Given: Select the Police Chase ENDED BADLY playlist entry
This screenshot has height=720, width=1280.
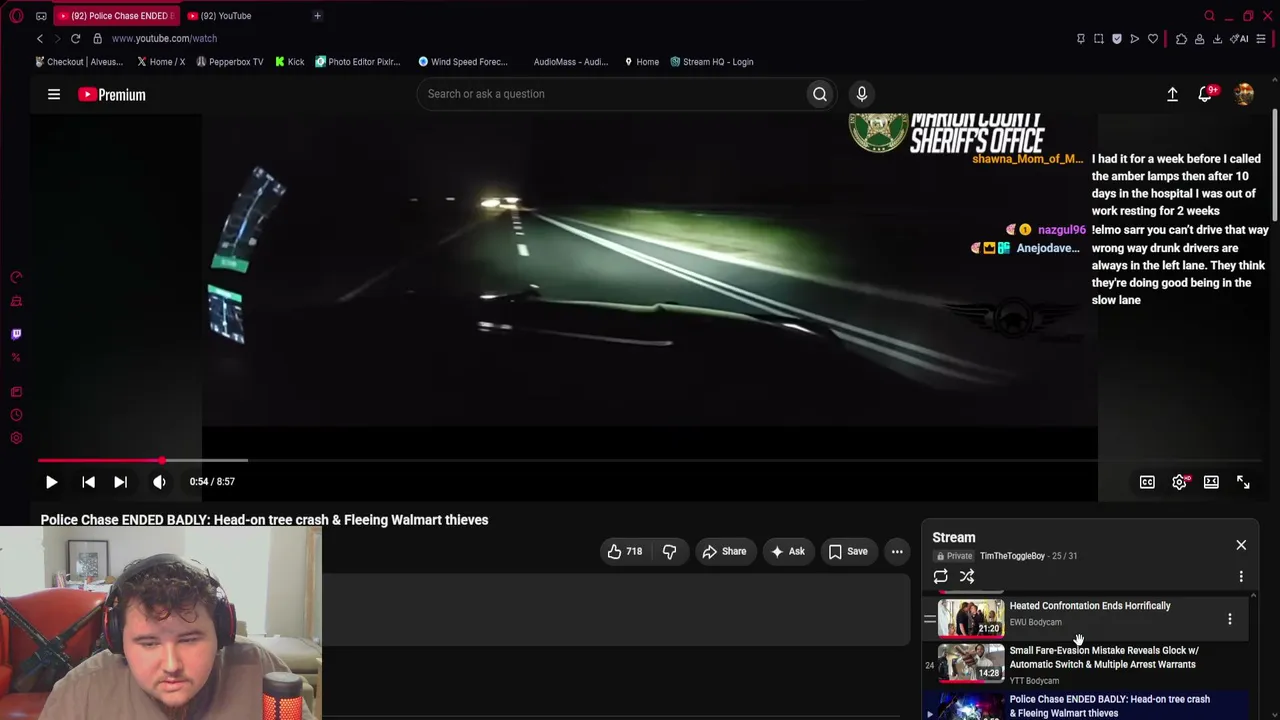Looking at the screenshot, I should (1085, 705).
